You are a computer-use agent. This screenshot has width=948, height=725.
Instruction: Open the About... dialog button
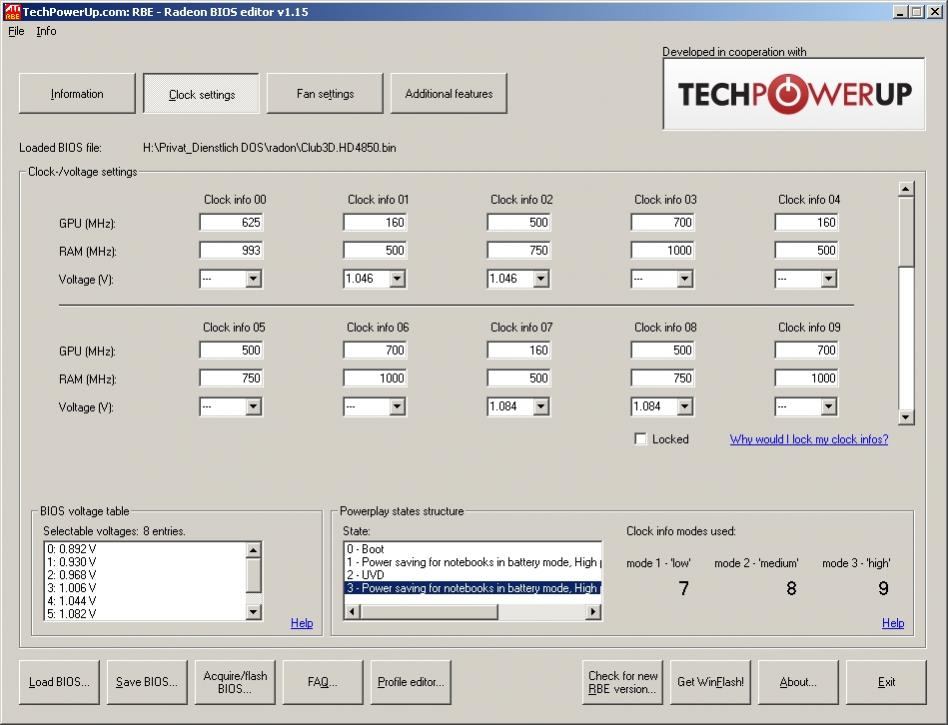(x=799, y=682)
